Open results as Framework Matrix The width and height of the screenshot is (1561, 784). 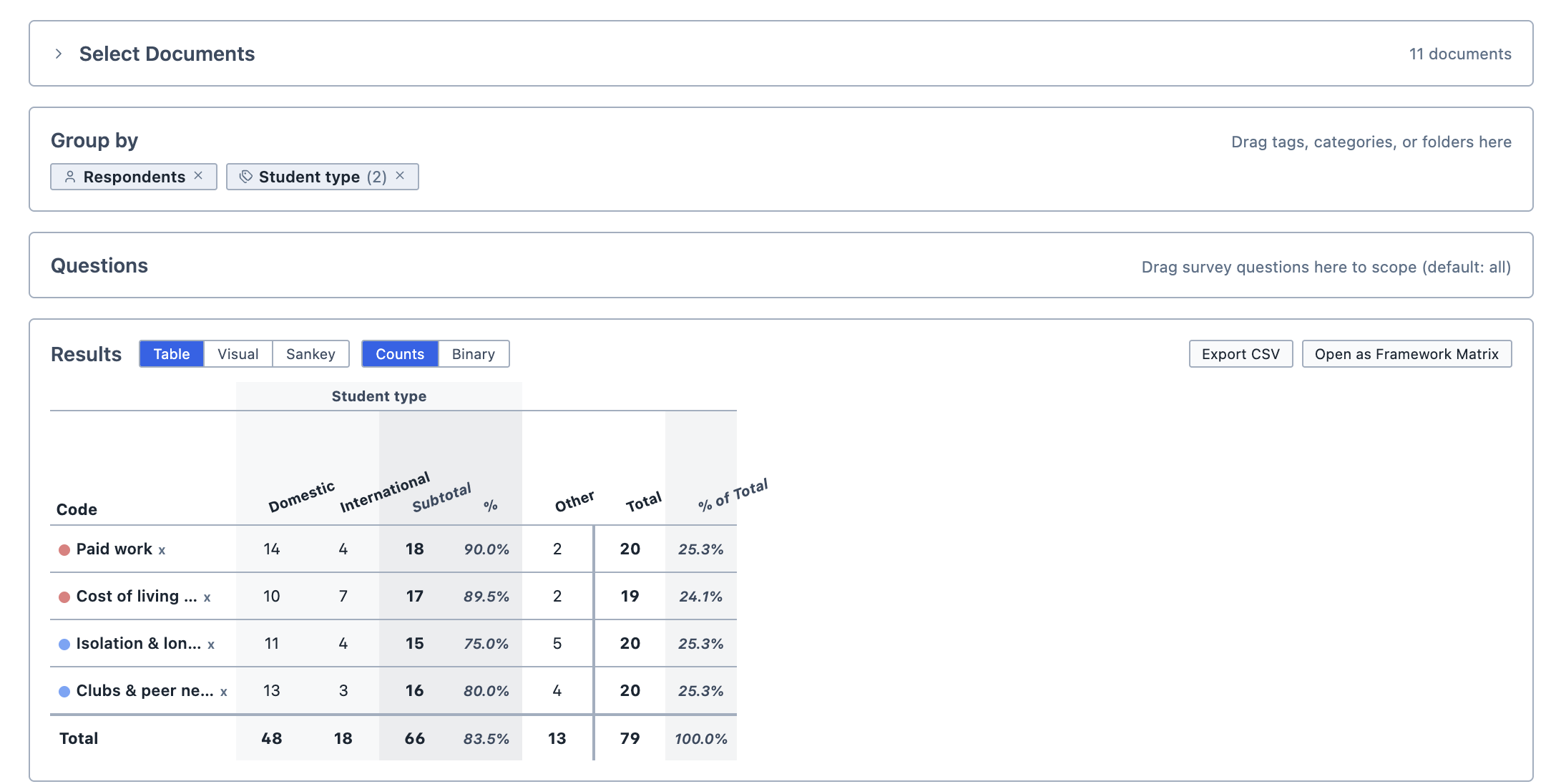pyautogui.click(x=1406, y=354)
